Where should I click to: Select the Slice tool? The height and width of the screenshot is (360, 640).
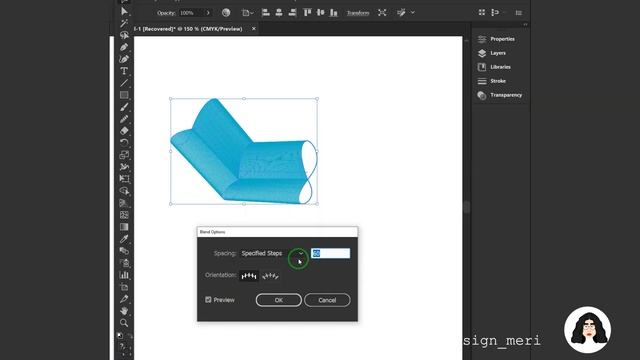(x=124, y=299)
